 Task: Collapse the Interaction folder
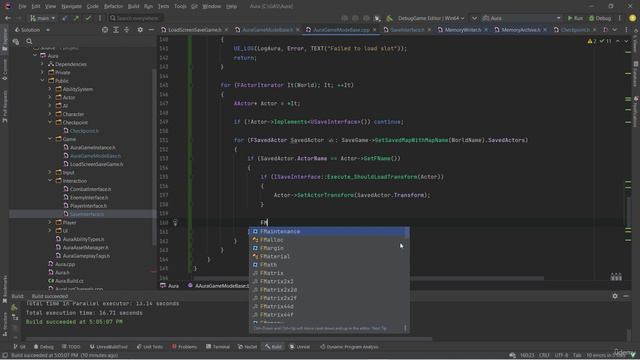(x=50, y=181)
